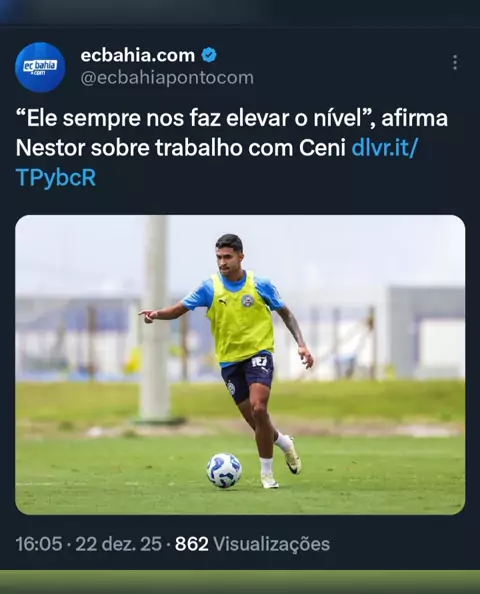View the training photo attachment
Screen dimensions: 480x594
click(240, 365)
